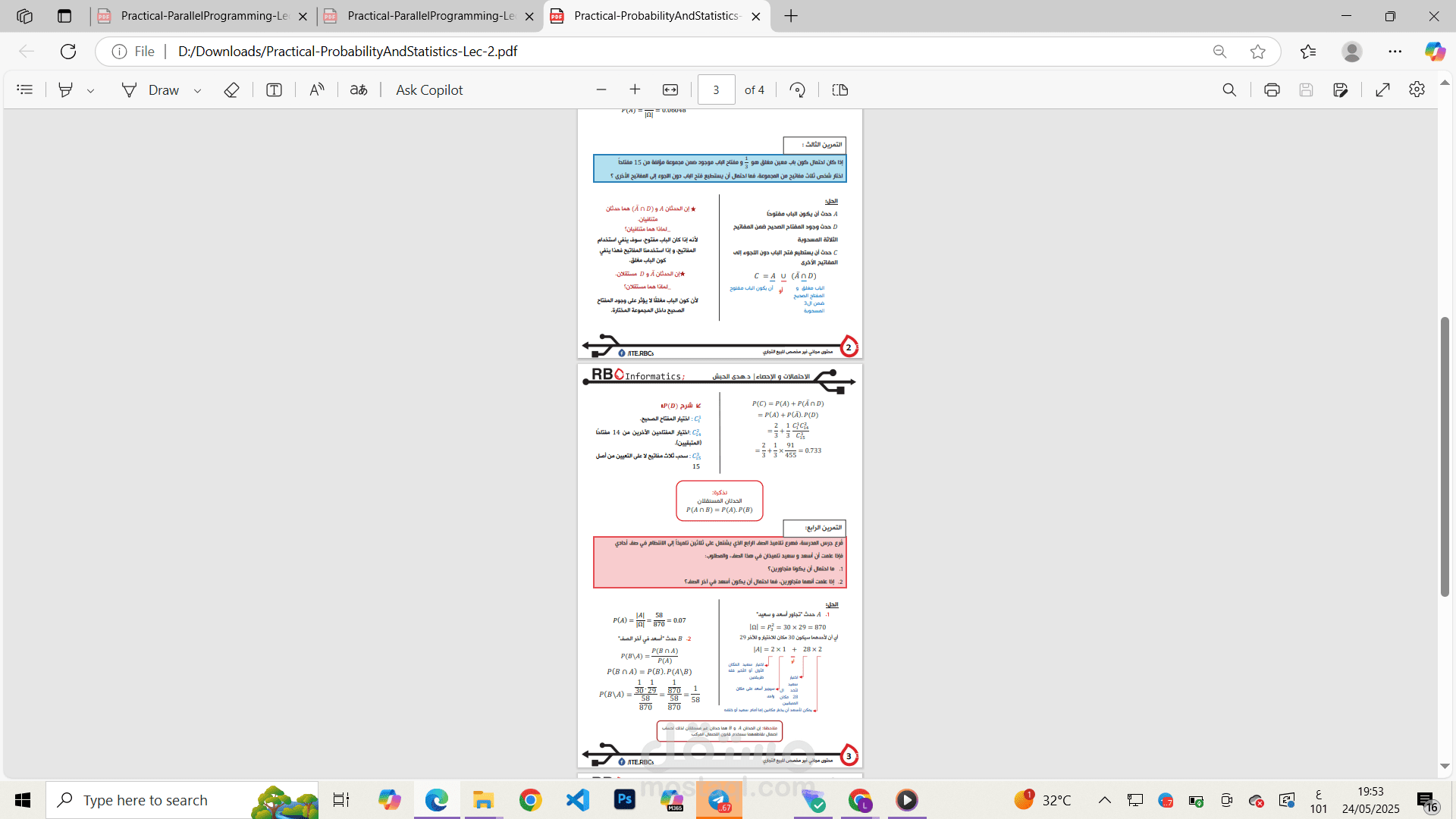Open Settings and more ellipsis menu
The width and height of the screenshot is (1456, 819).
pos(1395,51)
